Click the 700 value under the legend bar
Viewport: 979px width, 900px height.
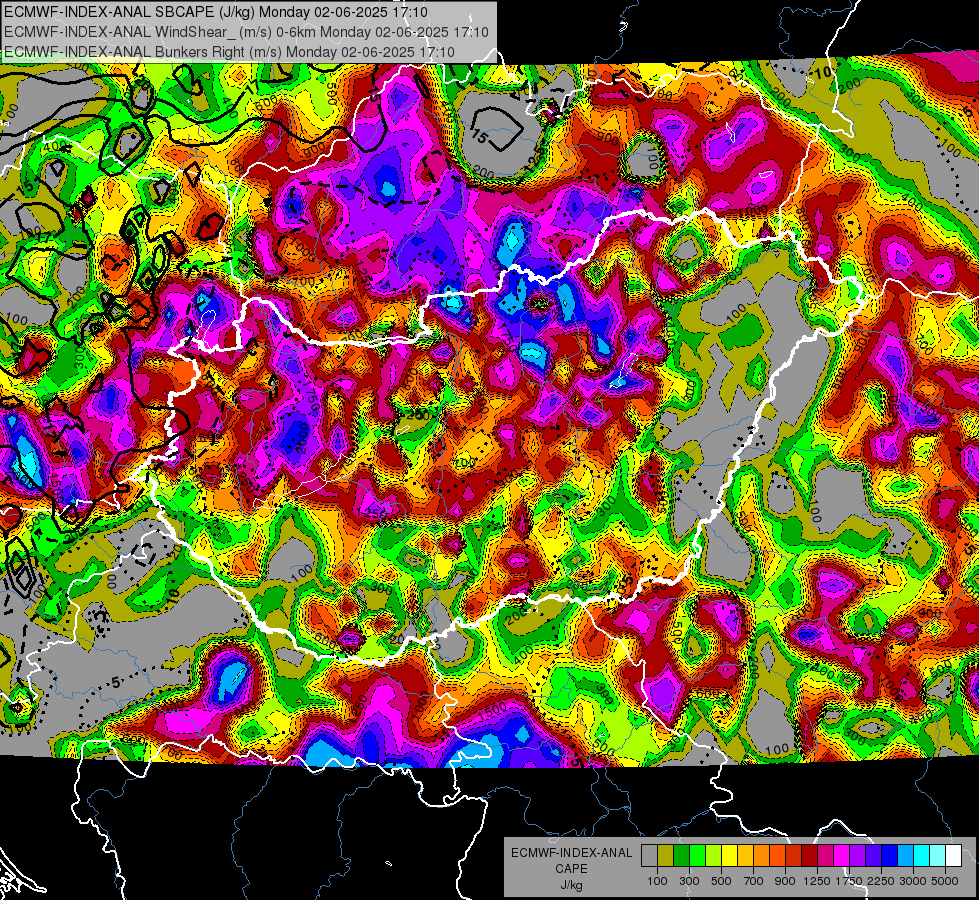pos(754,881)
